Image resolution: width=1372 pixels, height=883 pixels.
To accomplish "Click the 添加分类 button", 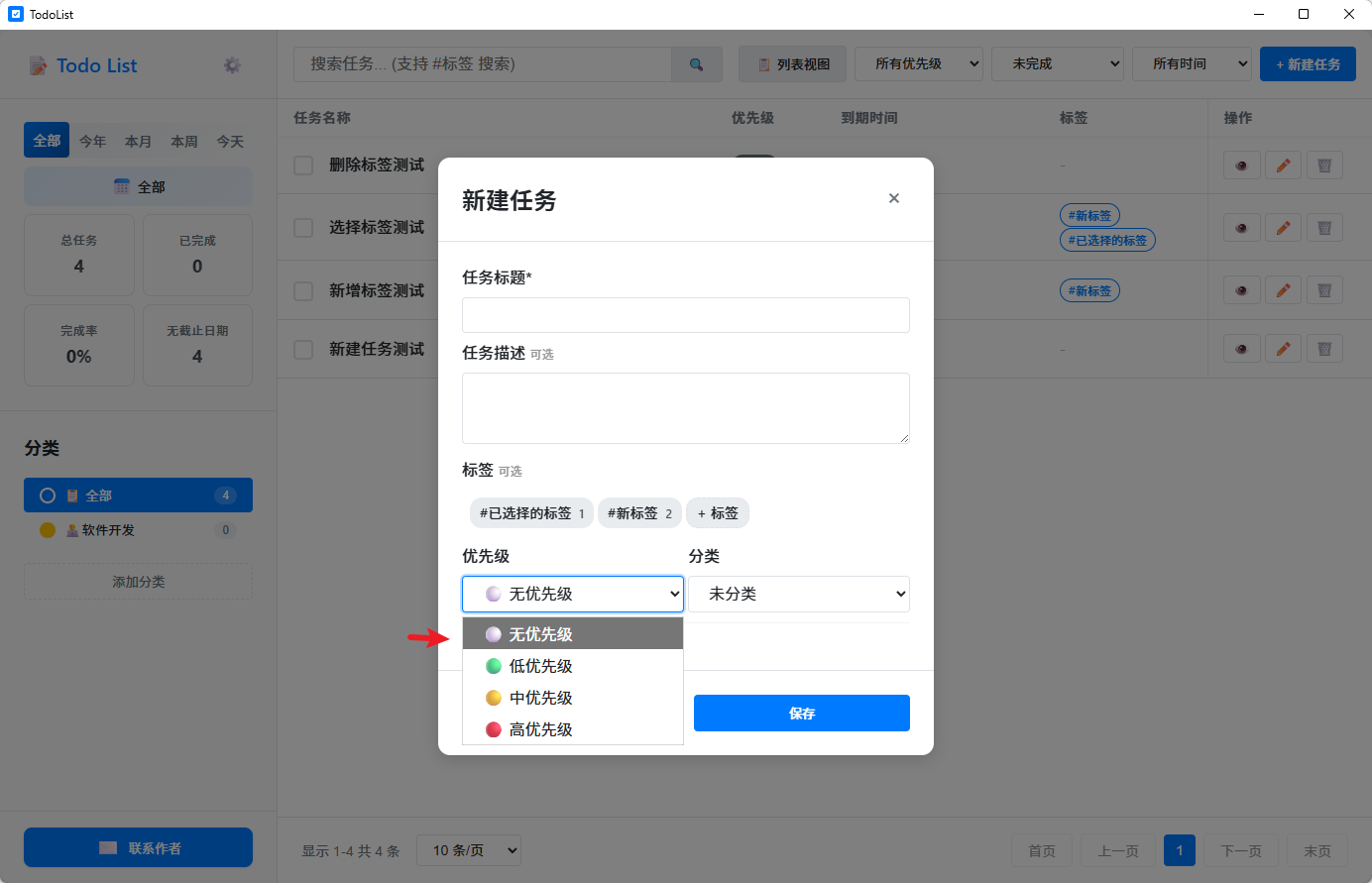I will pyautogui.click(x=139, y=582).
